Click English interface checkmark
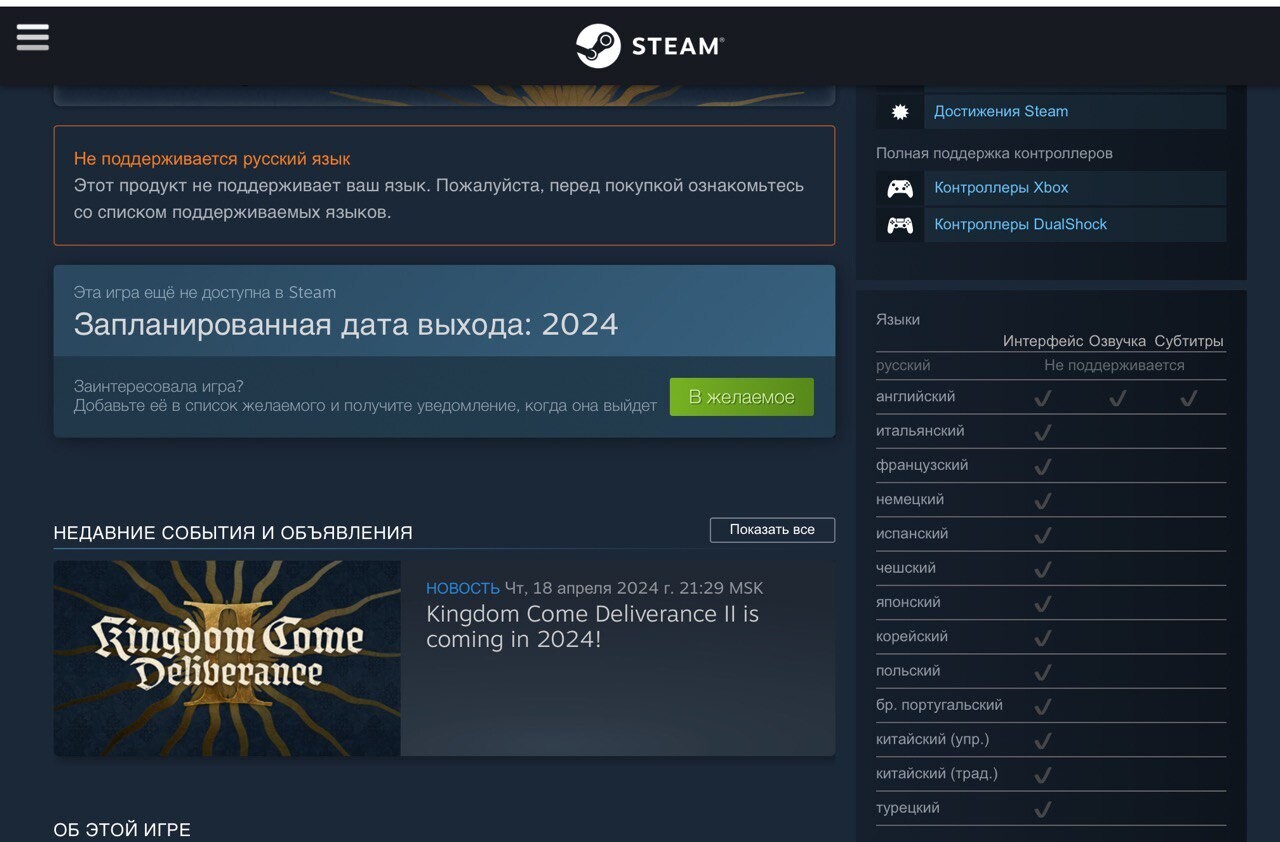The height and width of the screenshot is (842, 1280). point(1042,398)
